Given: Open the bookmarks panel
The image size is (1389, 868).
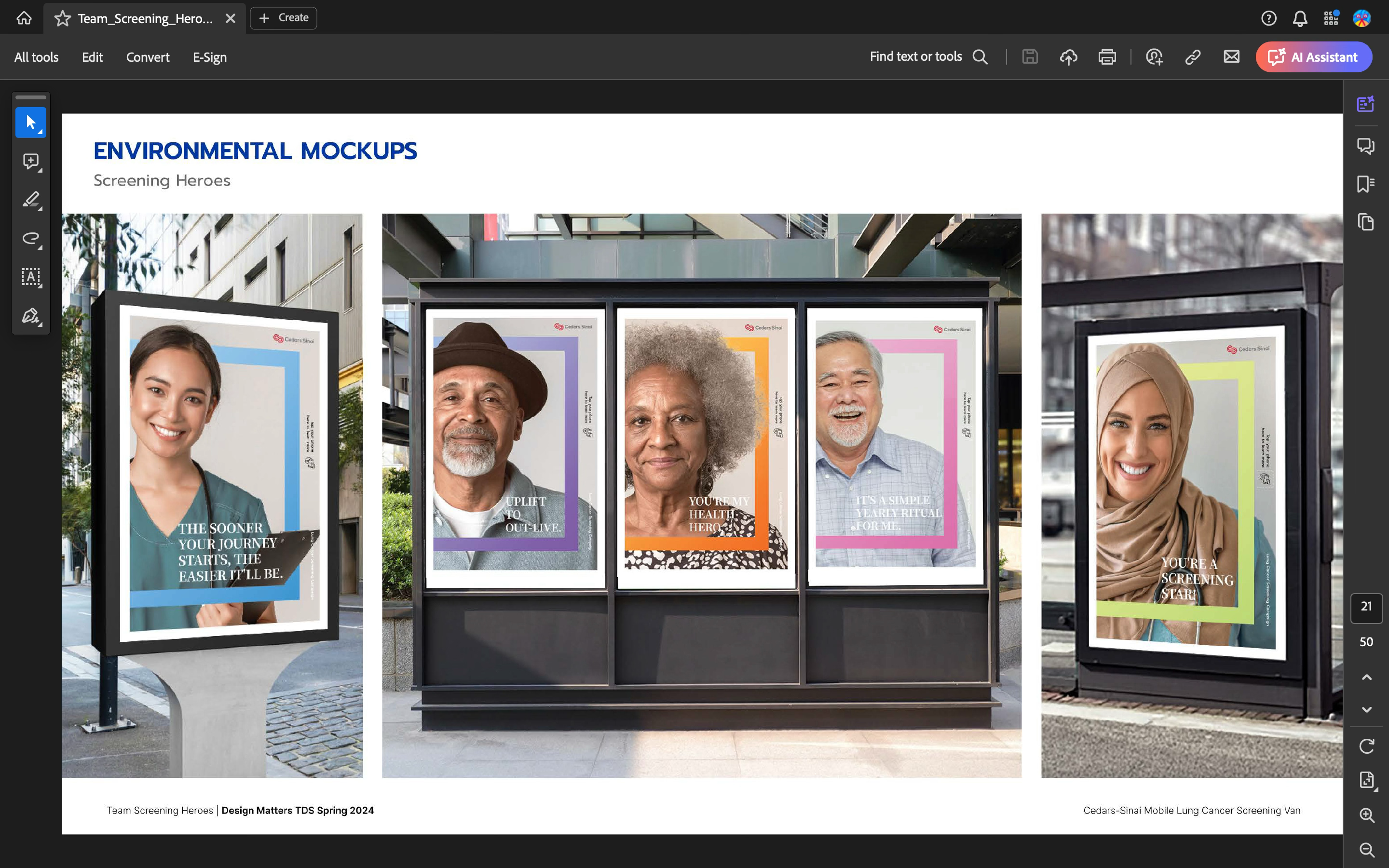Looking at the screenshot, I should (1365, 184).
